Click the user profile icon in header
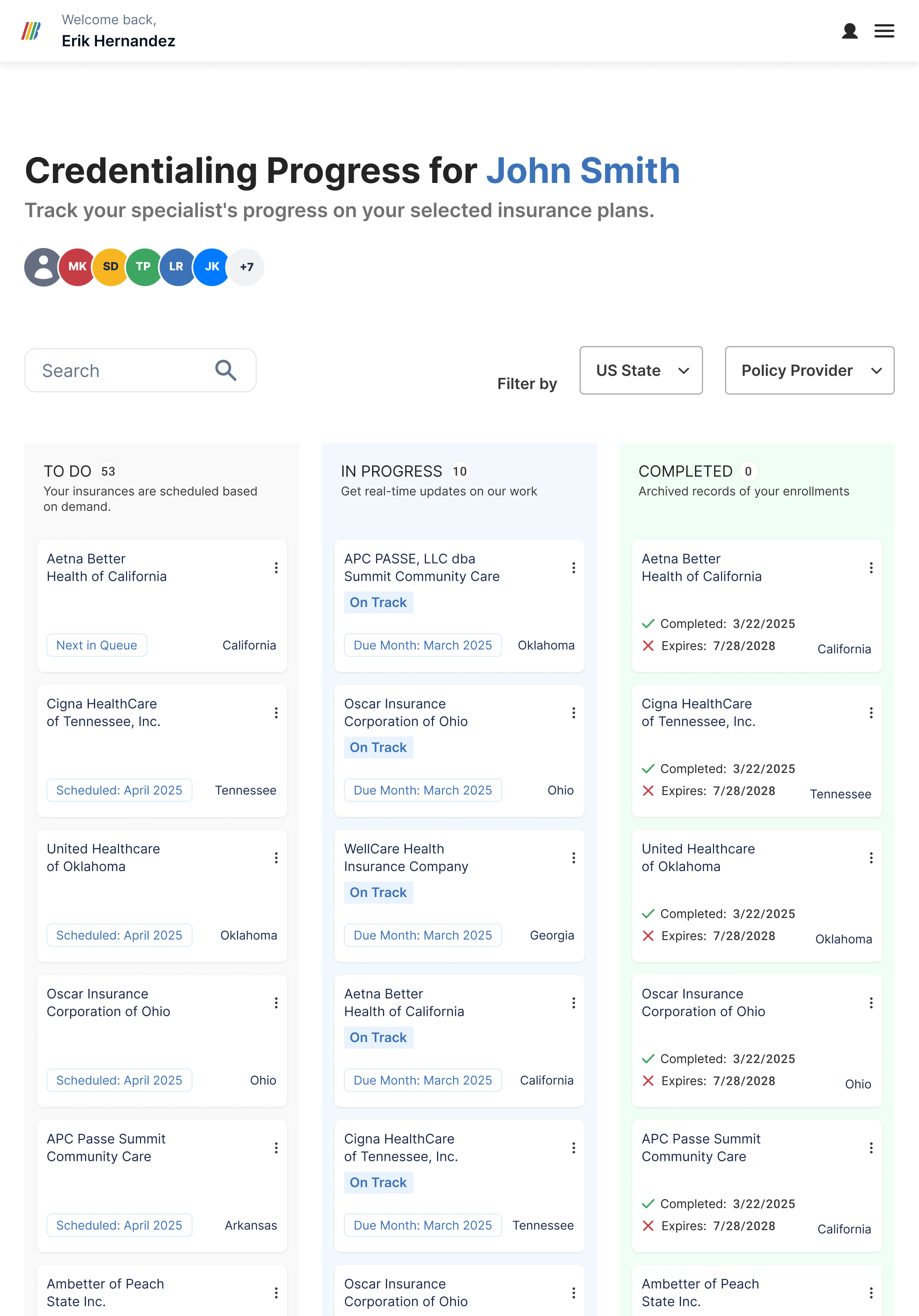This screenshot has height=1316, width=919. coord(850,31)
